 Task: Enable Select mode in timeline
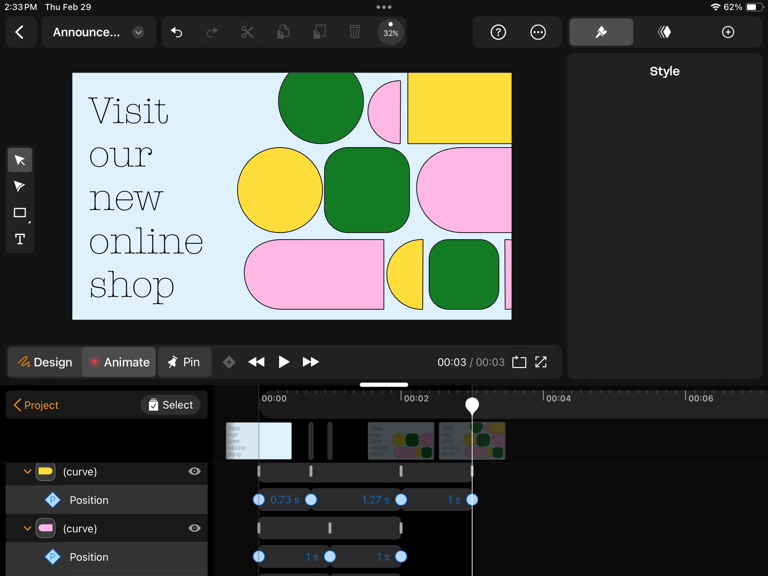[170, 405]
